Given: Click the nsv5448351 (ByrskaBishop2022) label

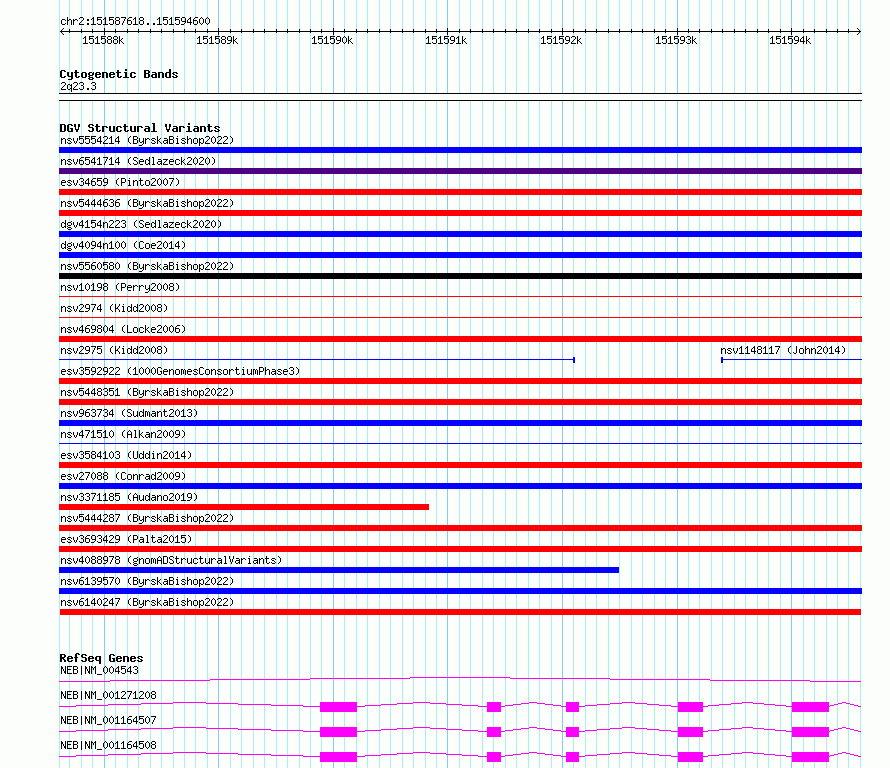Looking at the screenshot, I should (x=147, y=392).
